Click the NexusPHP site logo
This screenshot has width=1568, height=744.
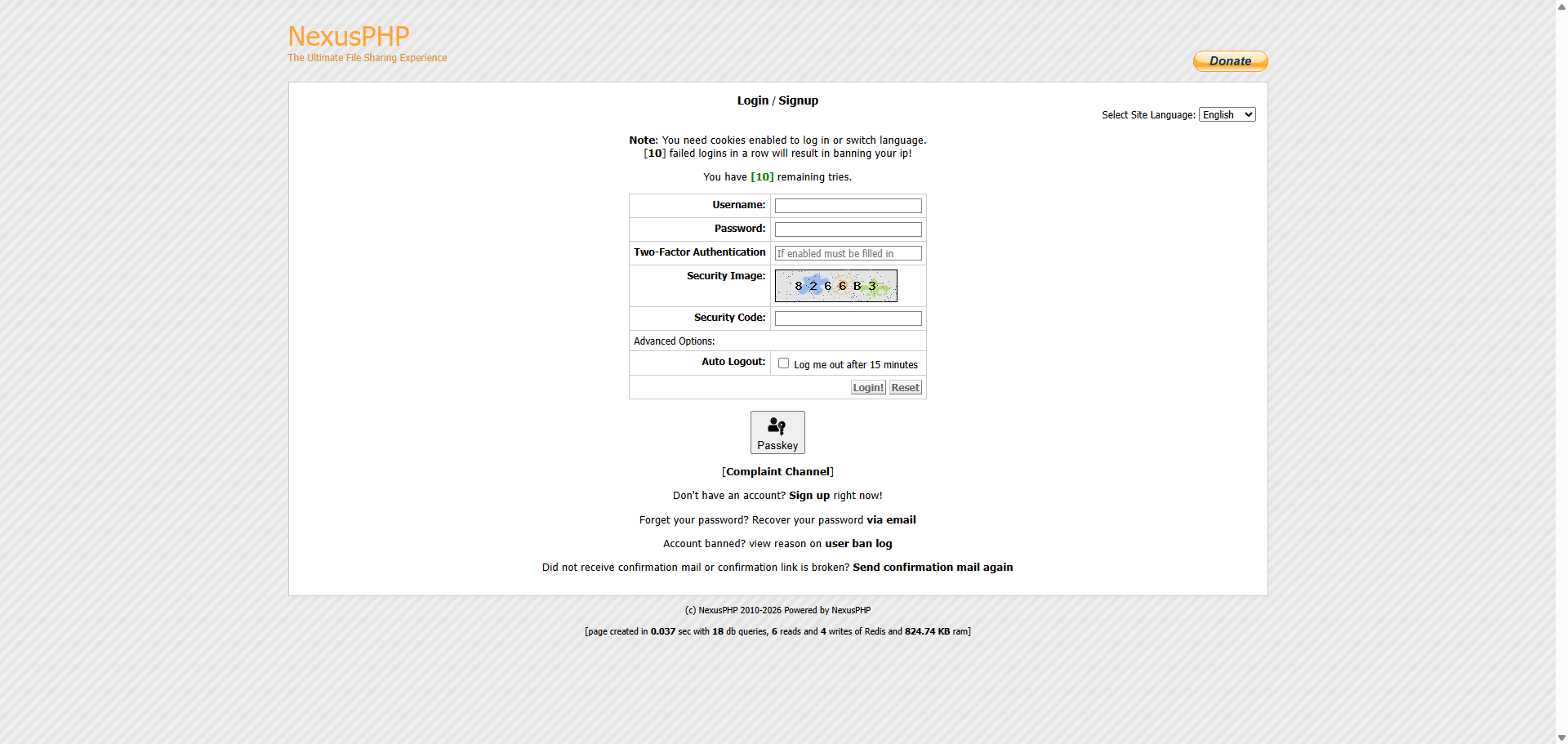[349, 37]
